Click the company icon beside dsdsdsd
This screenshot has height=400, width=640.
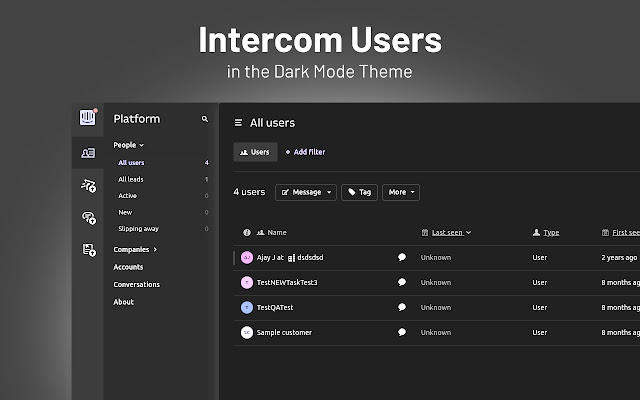tap(291, 258)
